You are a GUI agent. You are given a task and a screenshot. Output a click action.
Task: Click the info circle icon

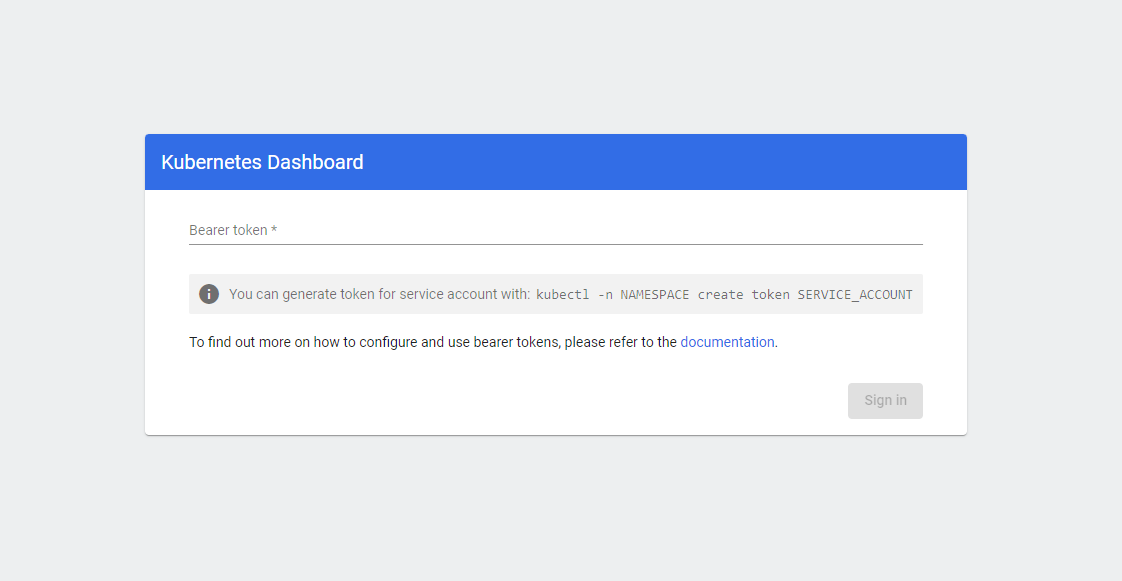(x=209, y=294)
